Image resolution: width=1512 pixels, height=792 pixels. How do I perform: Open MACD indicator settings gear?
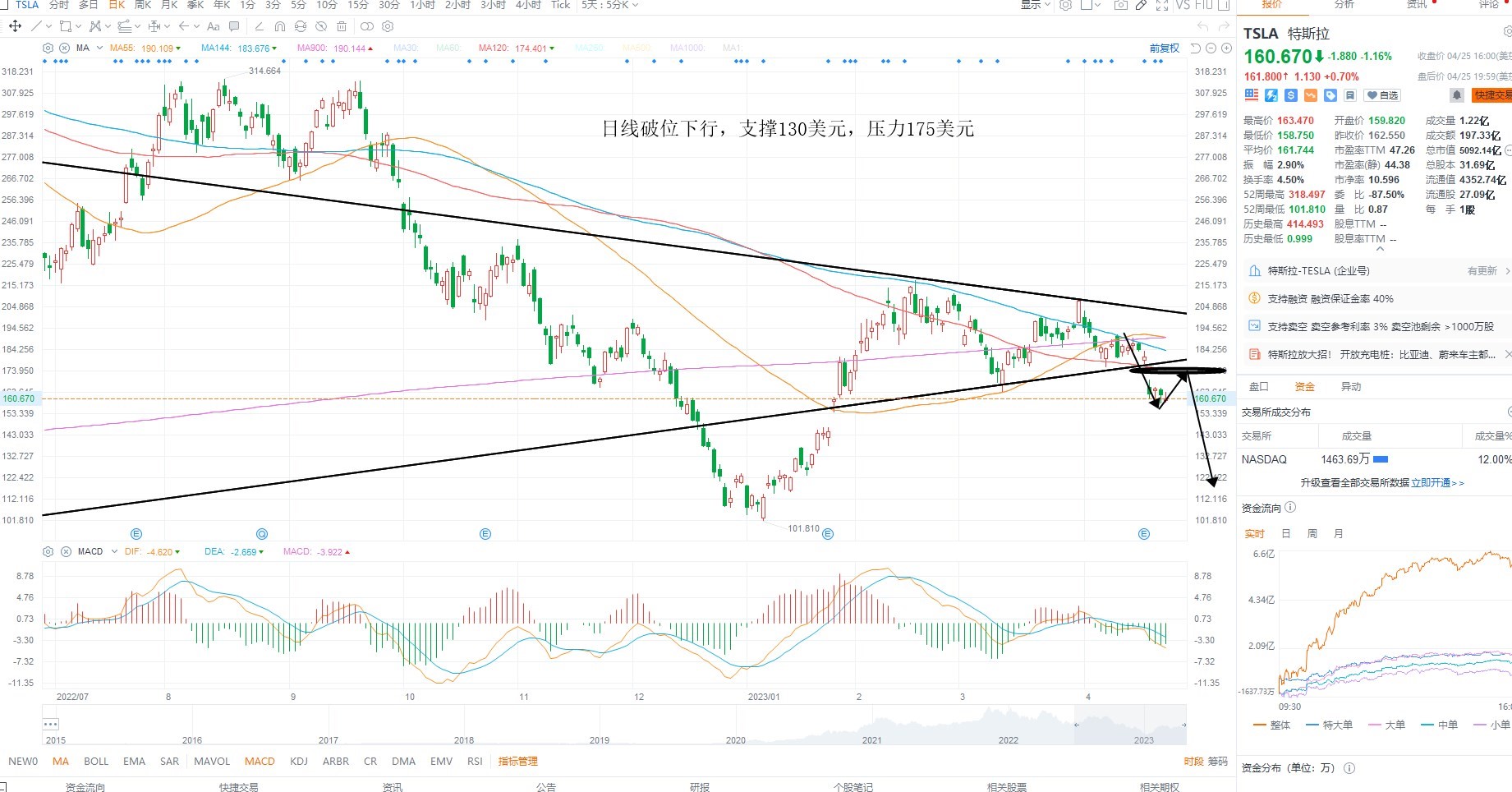48,551
